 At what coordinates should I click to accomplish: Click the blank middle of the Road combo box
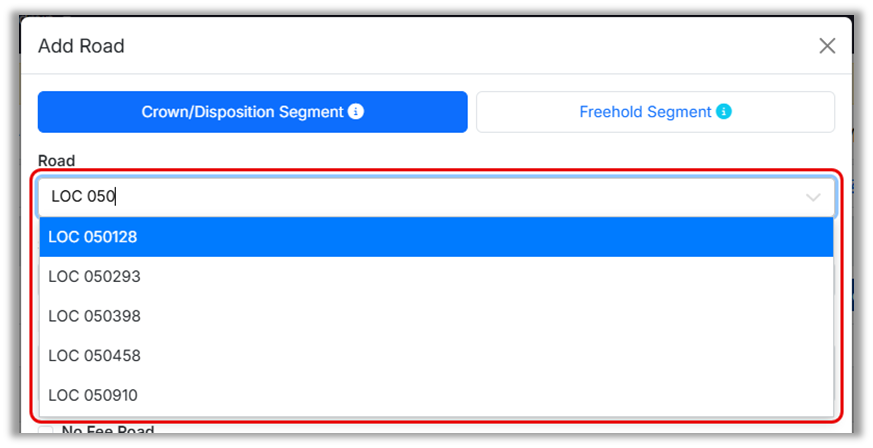[x=450, y=198]
